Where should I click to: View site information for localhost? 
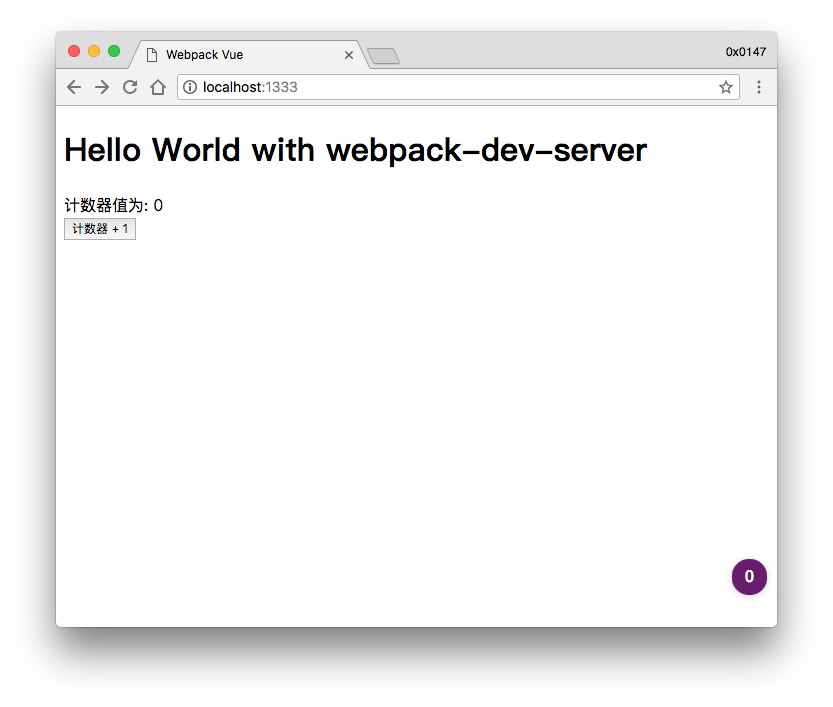(x=190, y=87)
